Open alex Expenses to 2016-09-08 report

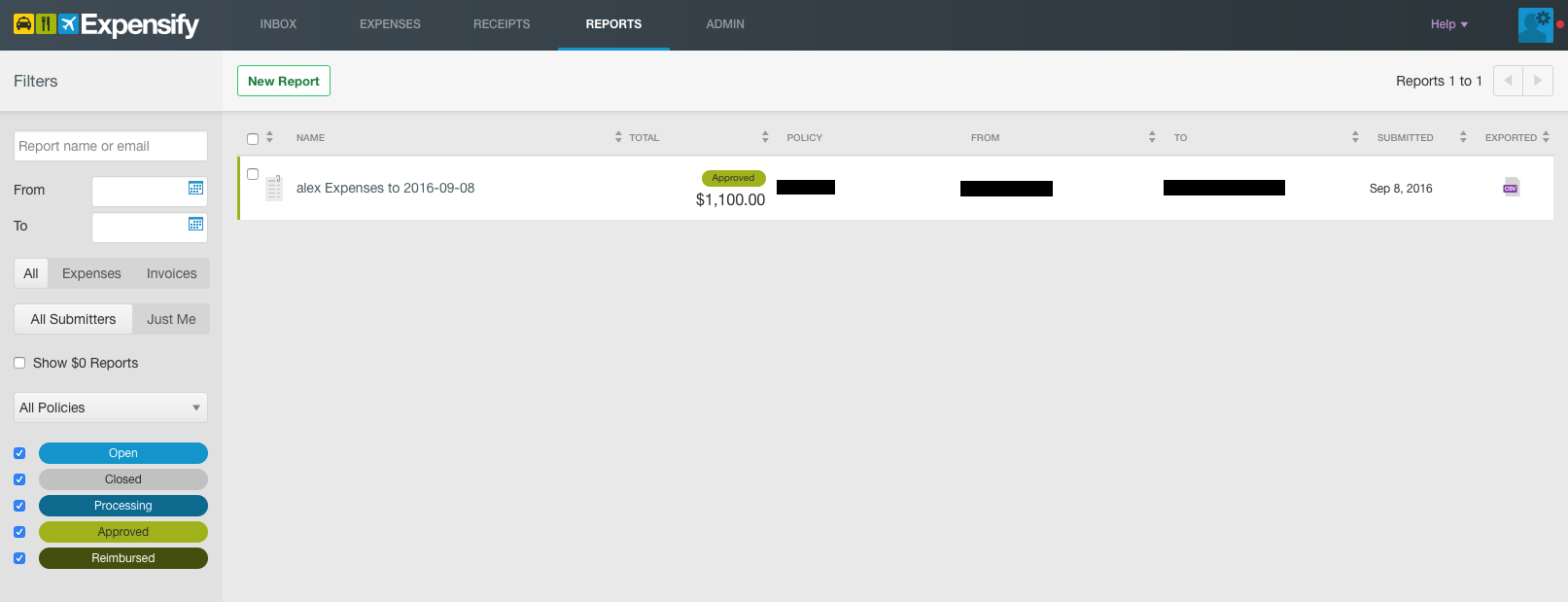tap(386, 188)
